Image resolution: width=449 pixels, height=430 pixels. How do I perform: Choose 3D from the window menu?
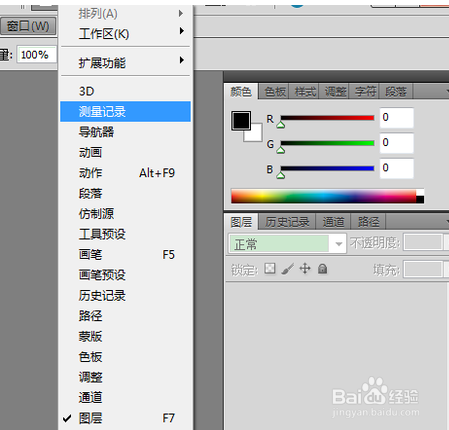click(125, 91)
